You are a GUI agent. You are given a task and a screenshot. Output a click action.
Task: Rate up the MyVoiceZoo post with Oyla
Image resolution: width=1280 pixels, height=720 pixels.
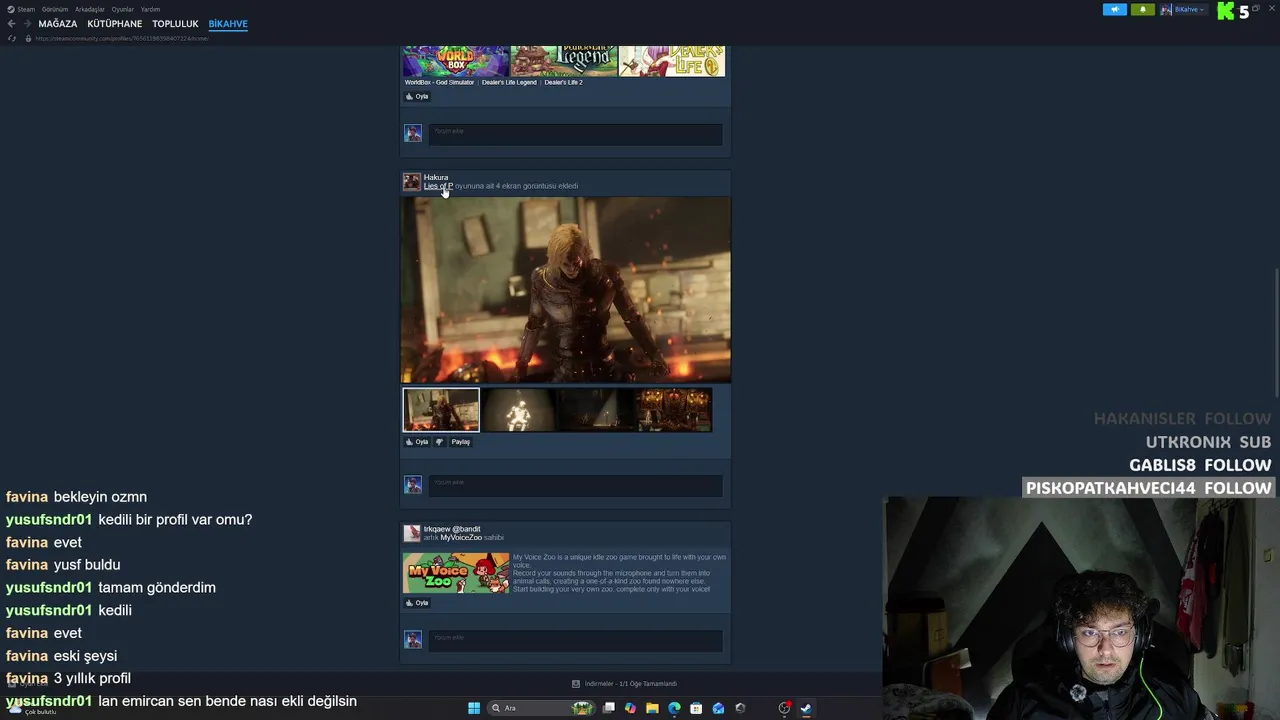click(x=417, y=603)
